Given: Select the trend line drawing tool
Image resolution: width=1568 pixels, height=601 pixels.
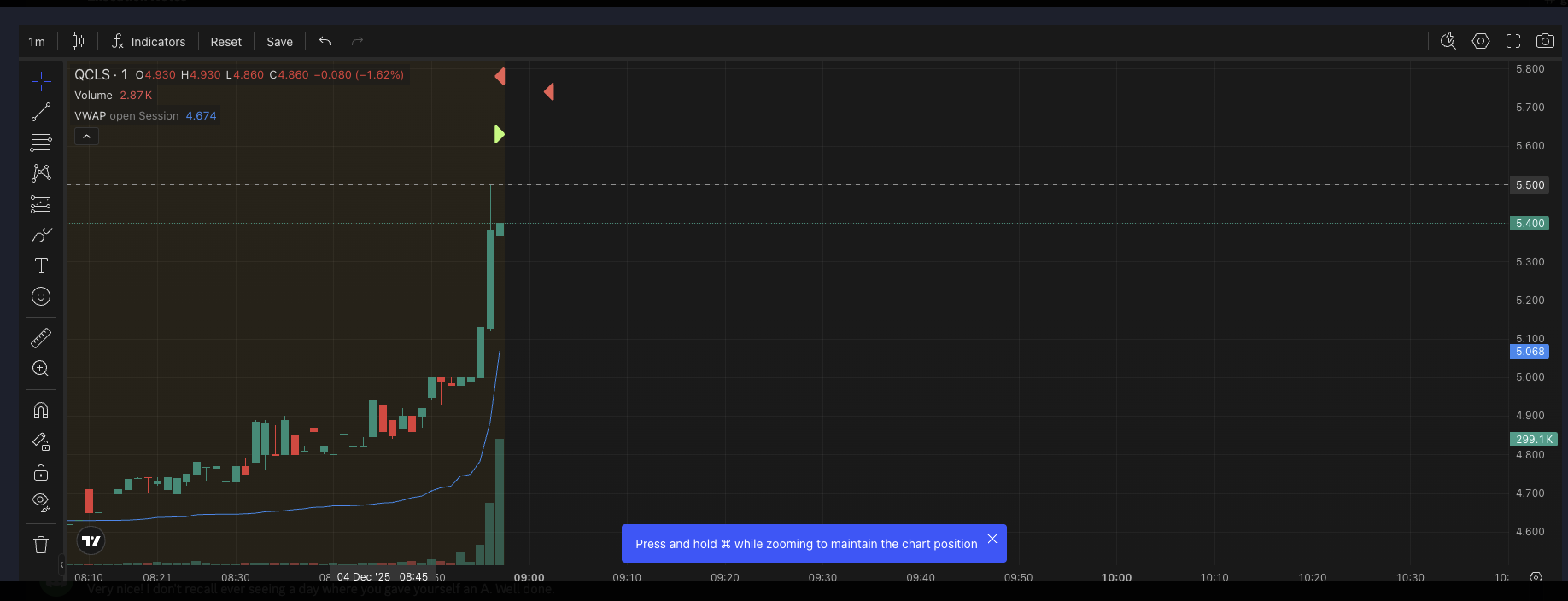Looking at the screenshot, I should coord(41,112).
